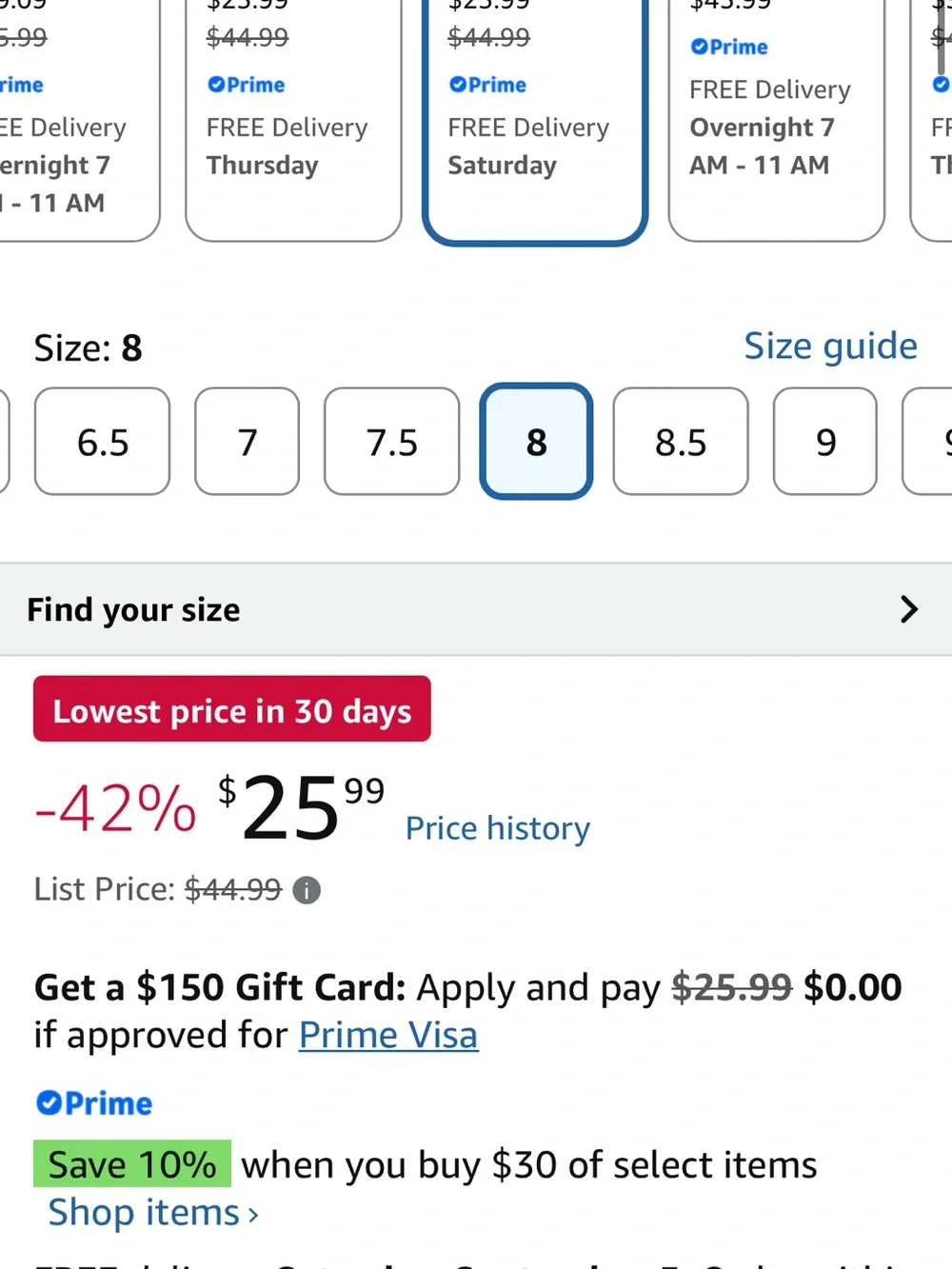Select option with Overnight 7 AM delivery on right

[x=777, y=119]
